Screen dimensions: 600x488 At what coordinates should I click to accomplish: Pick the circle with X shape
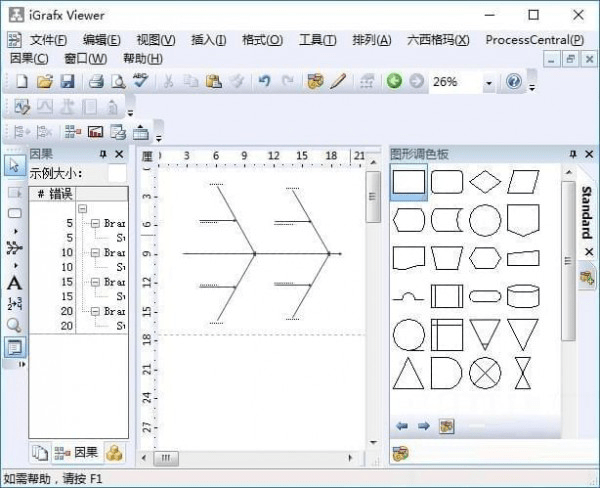(x=485, y=373)
